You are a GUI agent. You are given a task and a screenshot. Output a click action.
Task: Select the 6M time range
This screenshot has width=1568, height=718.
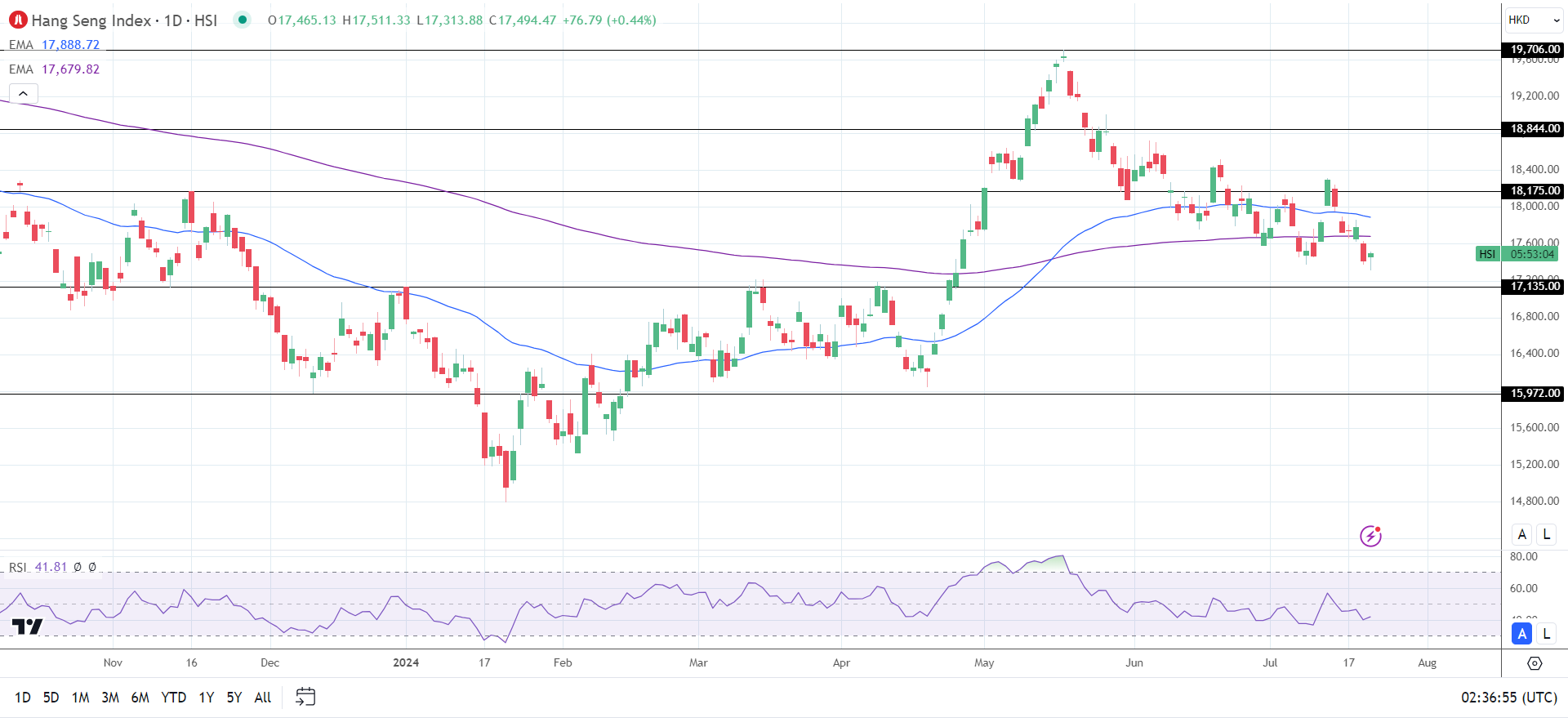click(140, 698)
